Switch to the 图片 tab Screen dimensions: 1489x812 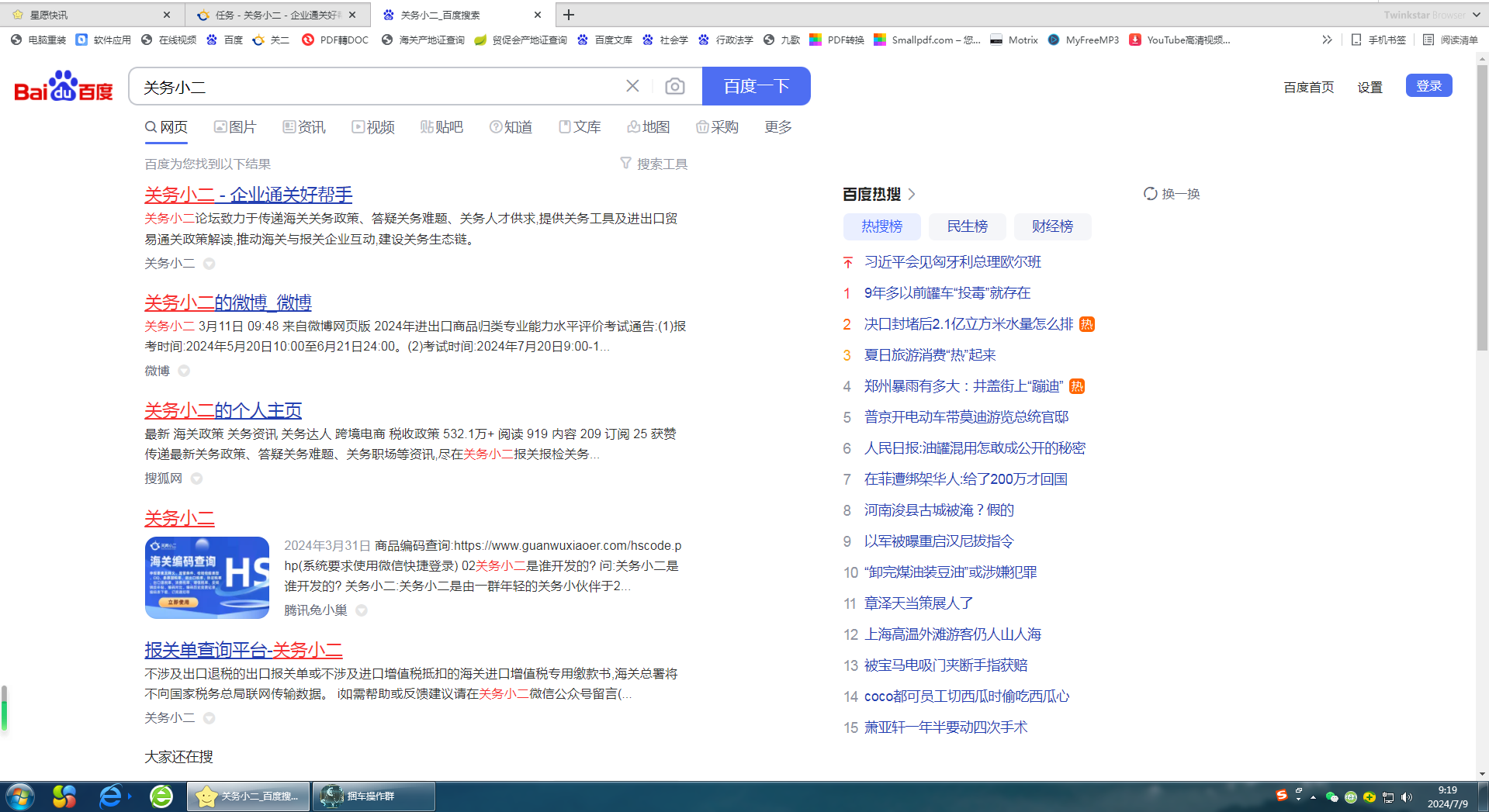click(235, 127)
